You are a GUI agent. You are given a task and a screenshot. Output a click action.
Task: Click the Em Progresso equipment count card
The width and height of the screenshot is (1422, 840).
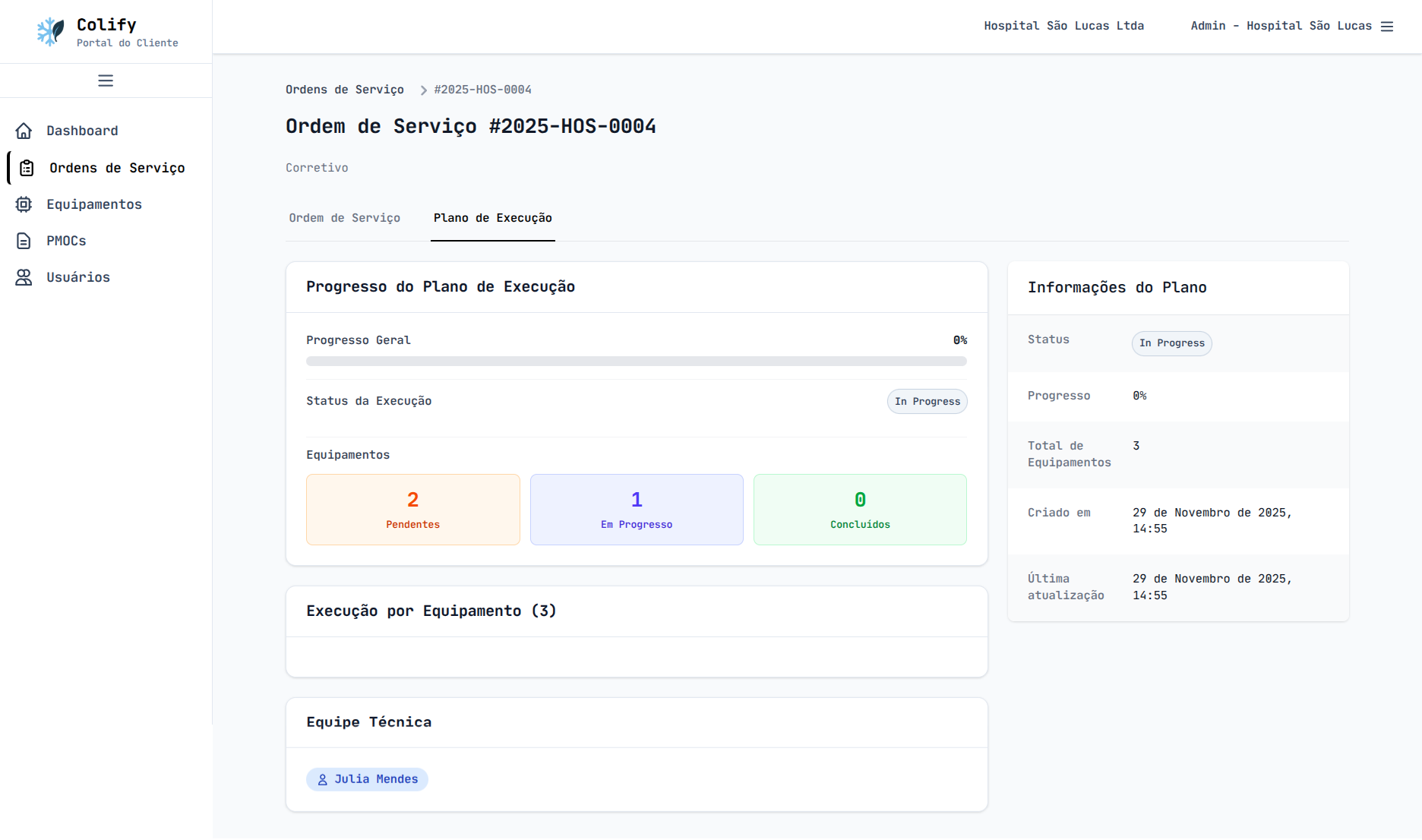pos(636,510)
